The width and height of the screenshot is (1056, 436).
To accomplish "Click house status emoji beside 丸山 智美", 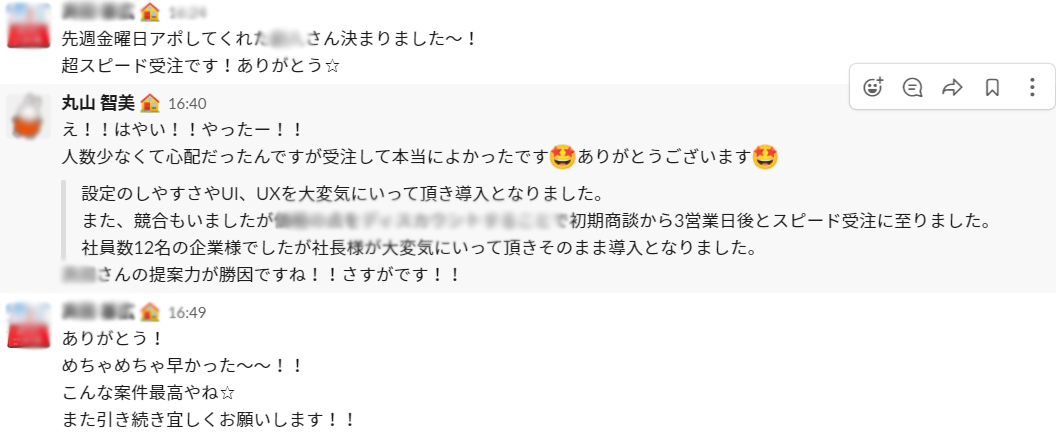I will 150,102.
